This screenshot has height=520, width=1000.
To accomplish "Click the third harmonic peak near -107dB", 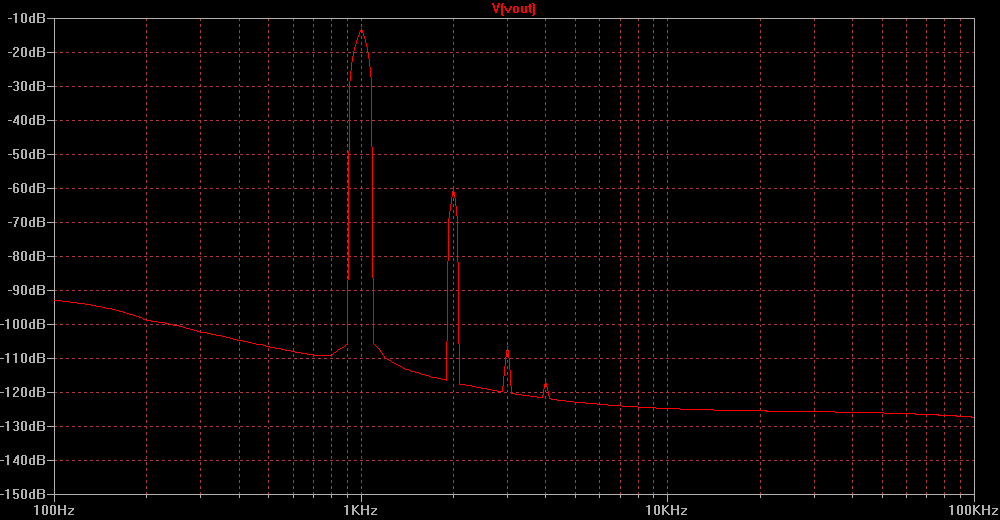I will (507, 349).
